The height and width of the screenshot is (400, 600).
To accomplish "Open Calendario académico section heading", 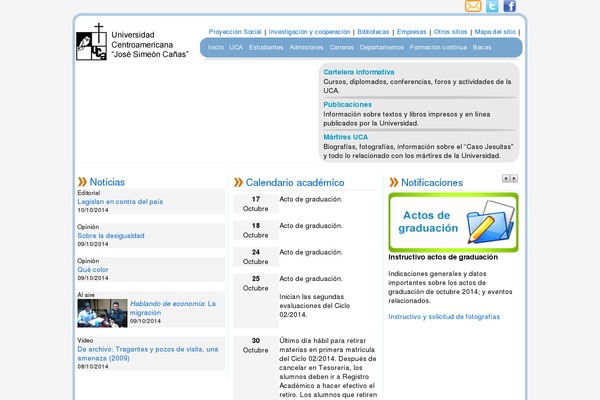I will point(295,183).
